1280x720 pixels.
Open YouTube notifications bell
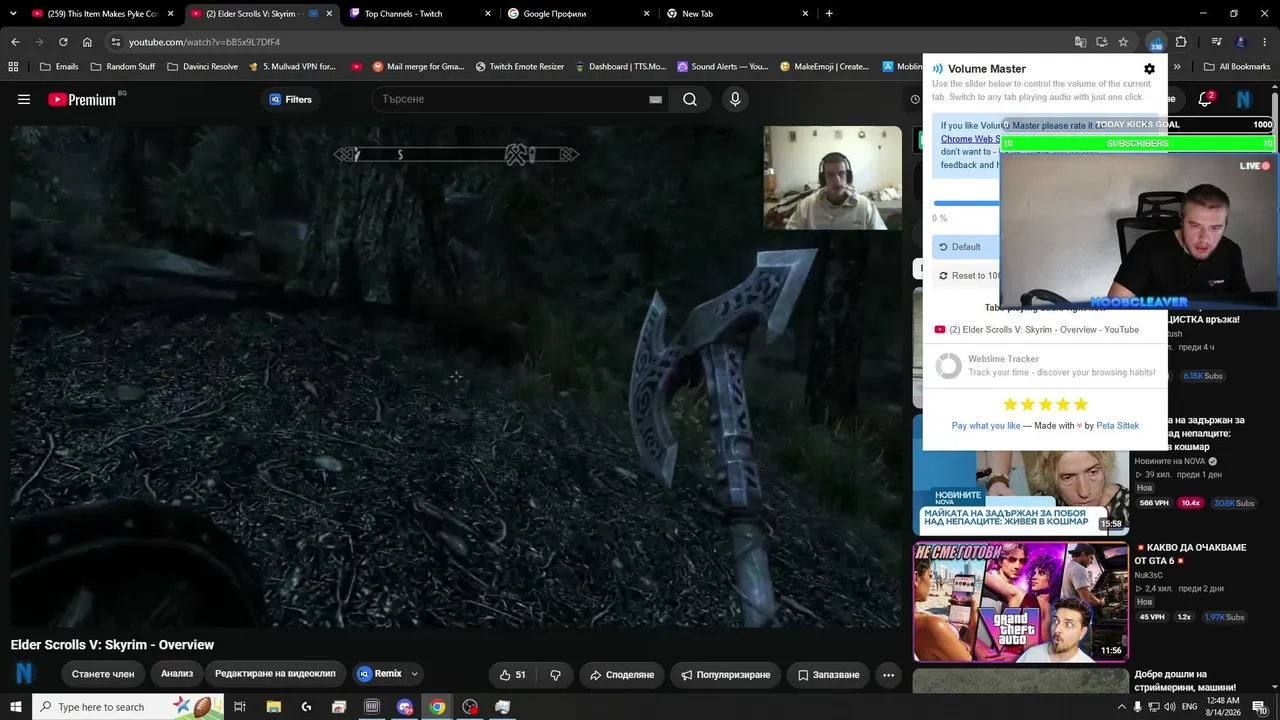(1205, 100)
